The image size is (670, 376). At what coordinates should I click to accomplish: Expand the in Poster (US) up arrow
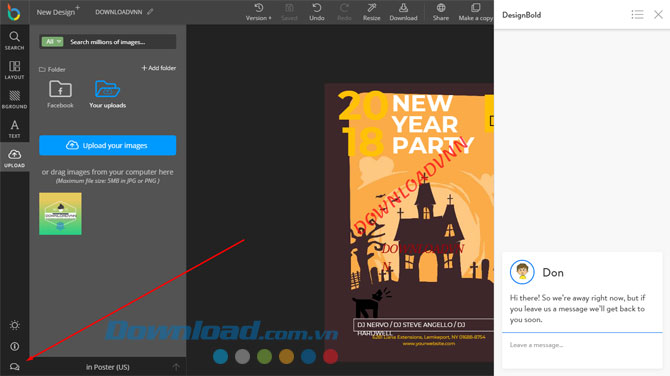[176, 367]
